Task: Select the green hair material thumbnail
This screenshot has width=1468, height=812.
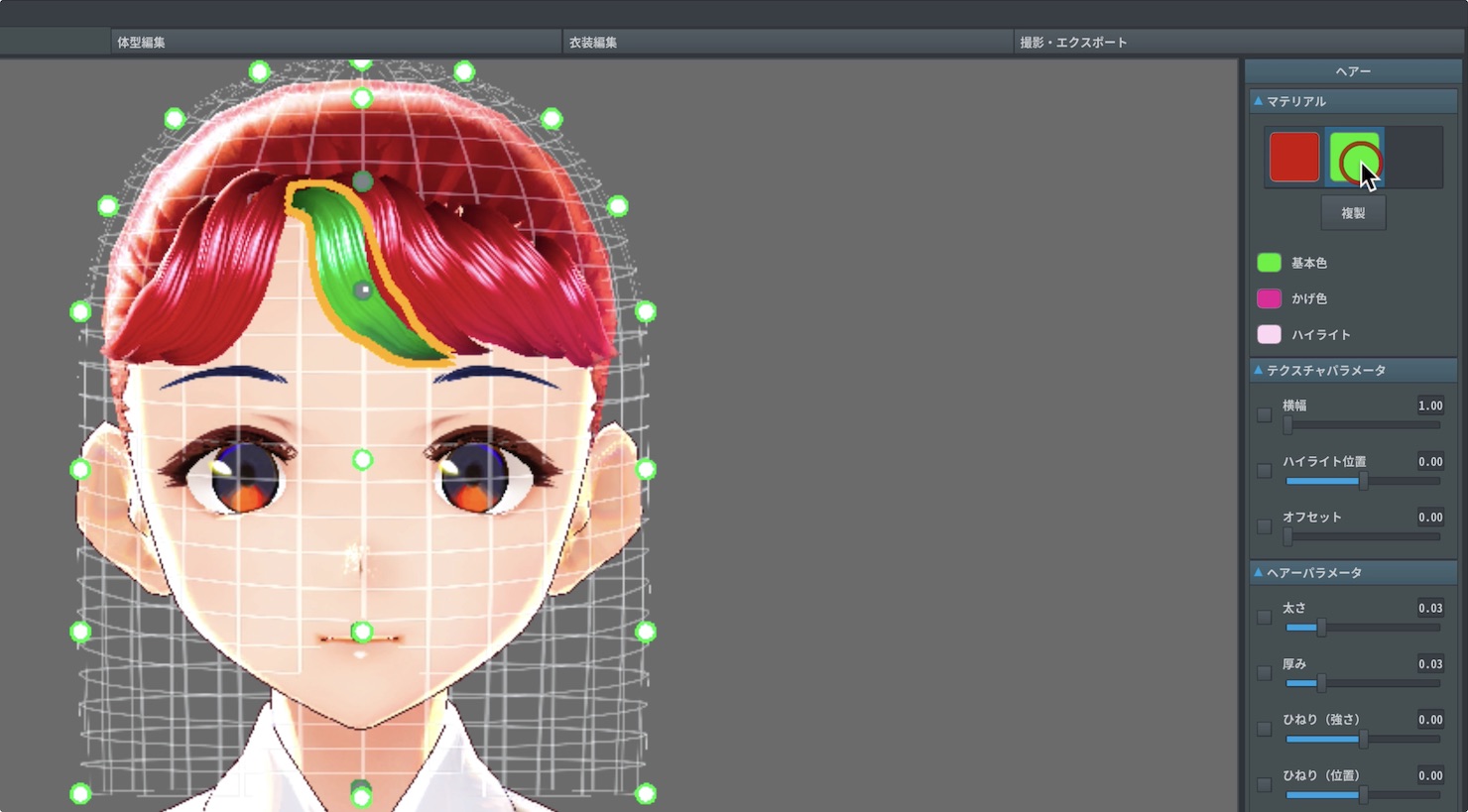Action: (x=1354, y=157)
